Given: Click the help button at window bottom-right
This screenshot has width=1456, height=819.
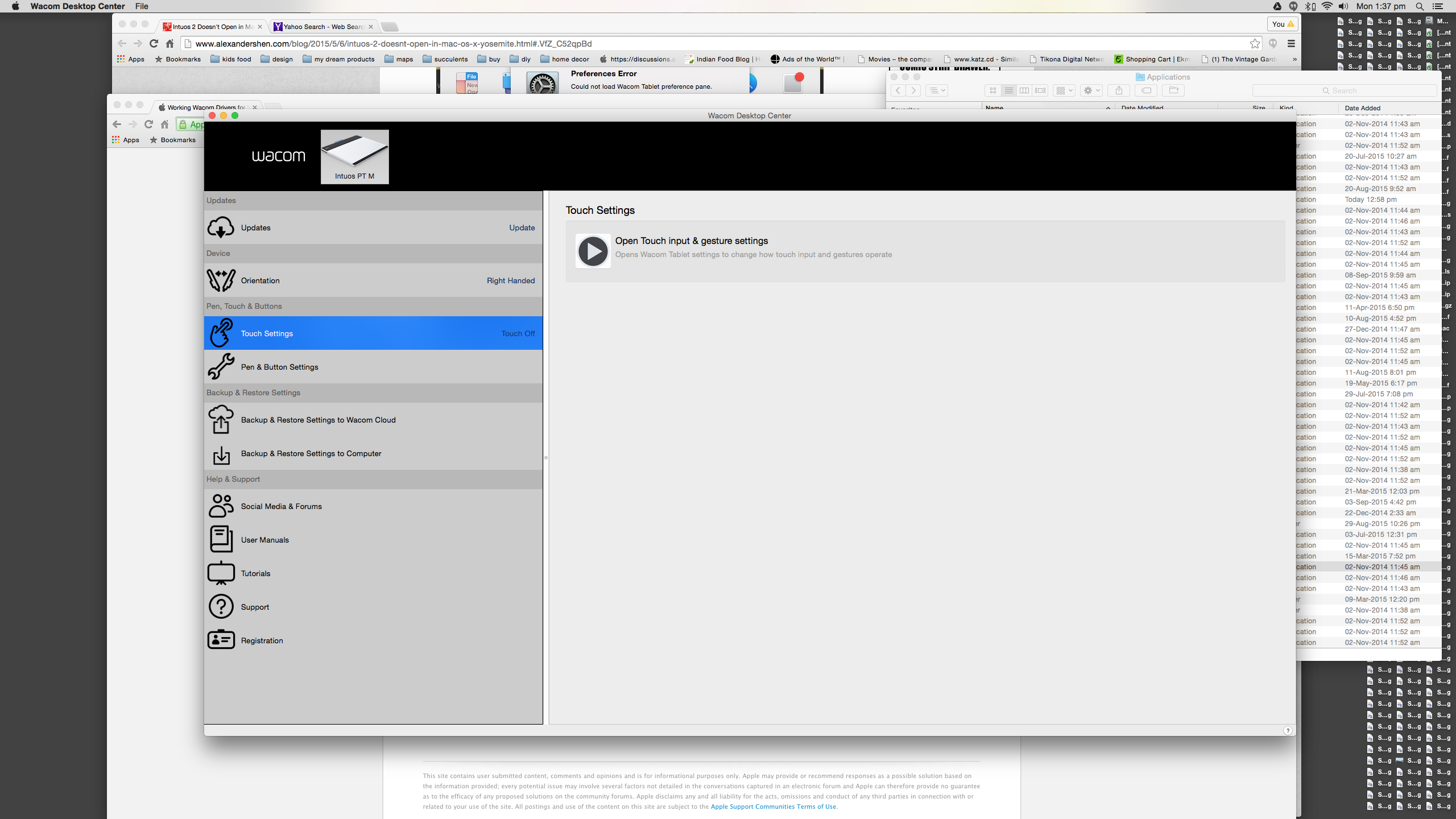Looking at the screenshot, I should (1288, 731).
